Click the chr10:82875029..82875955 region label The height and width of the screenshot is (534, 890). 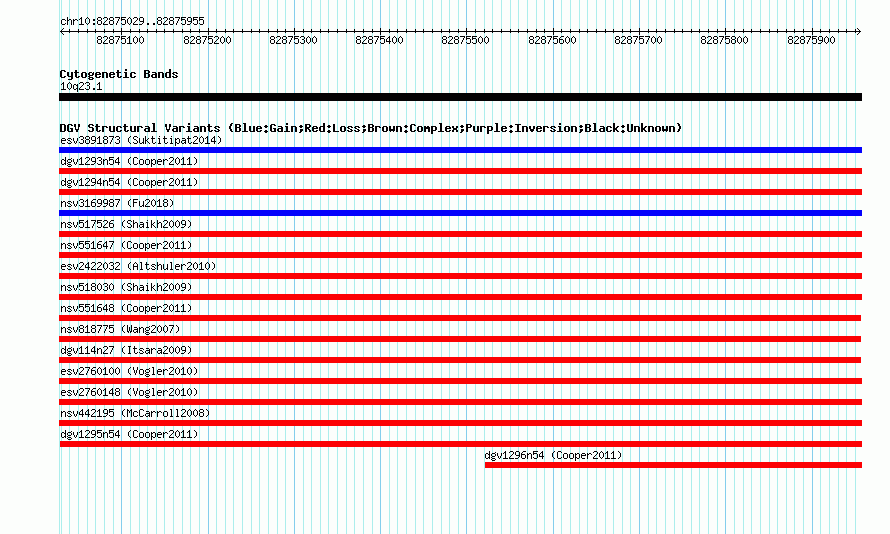tap(132, 21)
